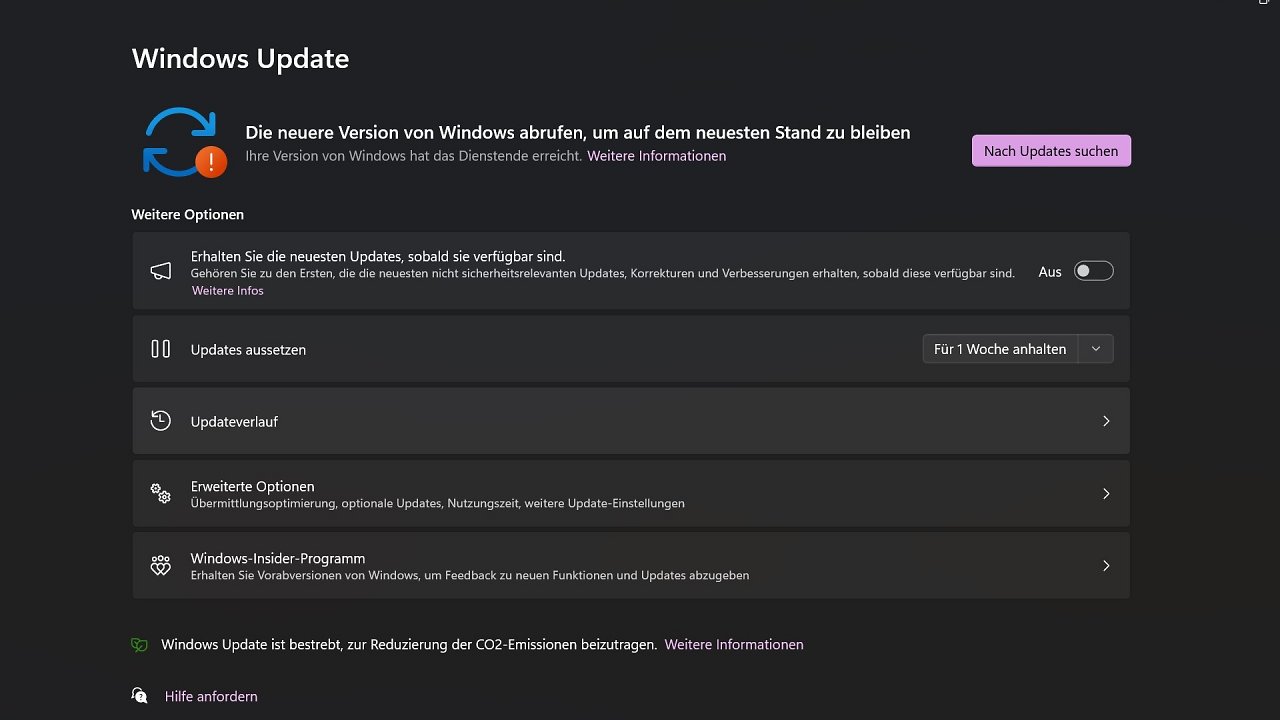The width and height of the screenshot is (1280, 720).
Task: Open the Erweiterte Optionen row
Action: (x=631, y=493)
